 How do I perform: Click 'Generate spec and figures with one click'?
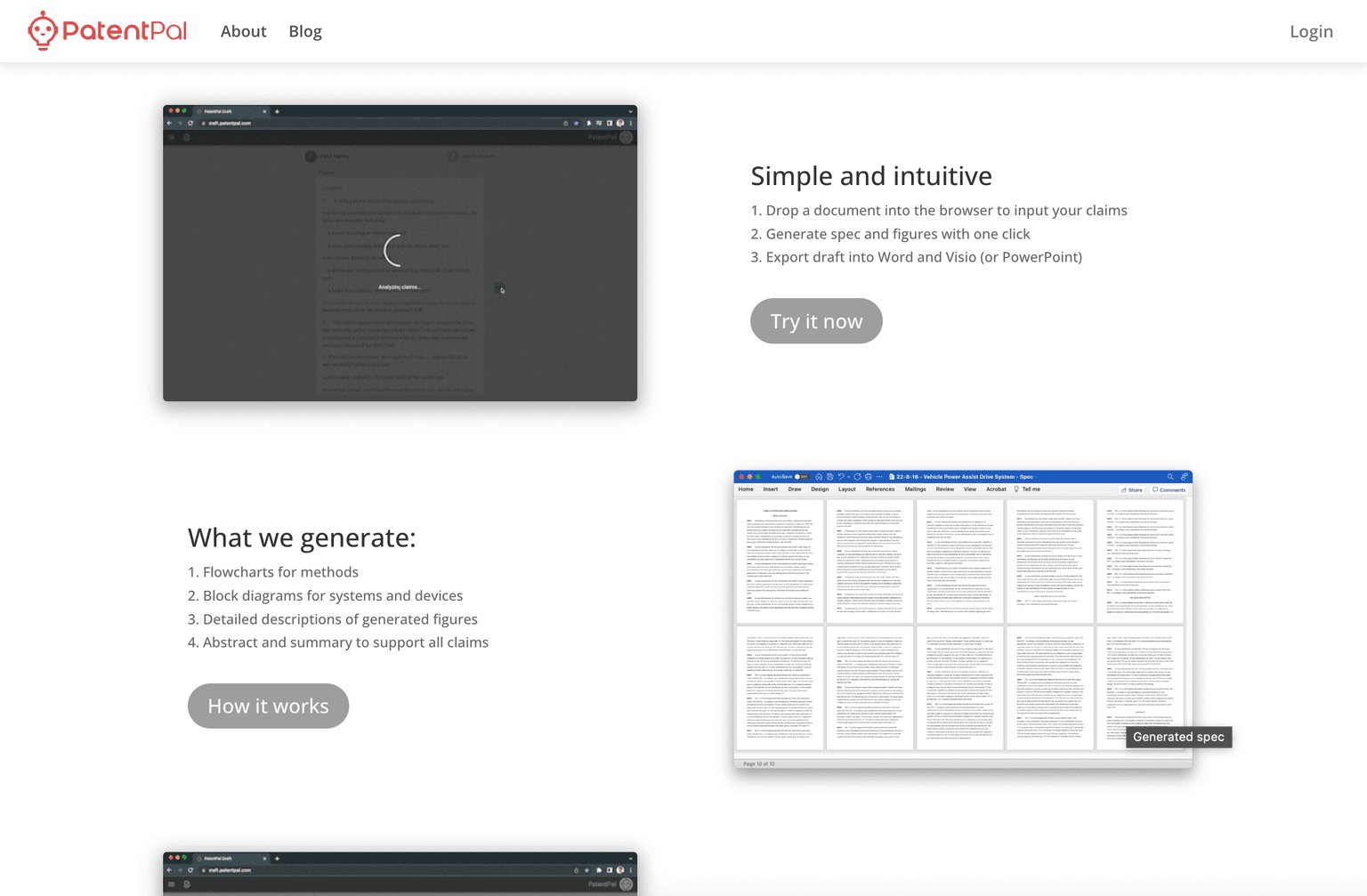890,233
